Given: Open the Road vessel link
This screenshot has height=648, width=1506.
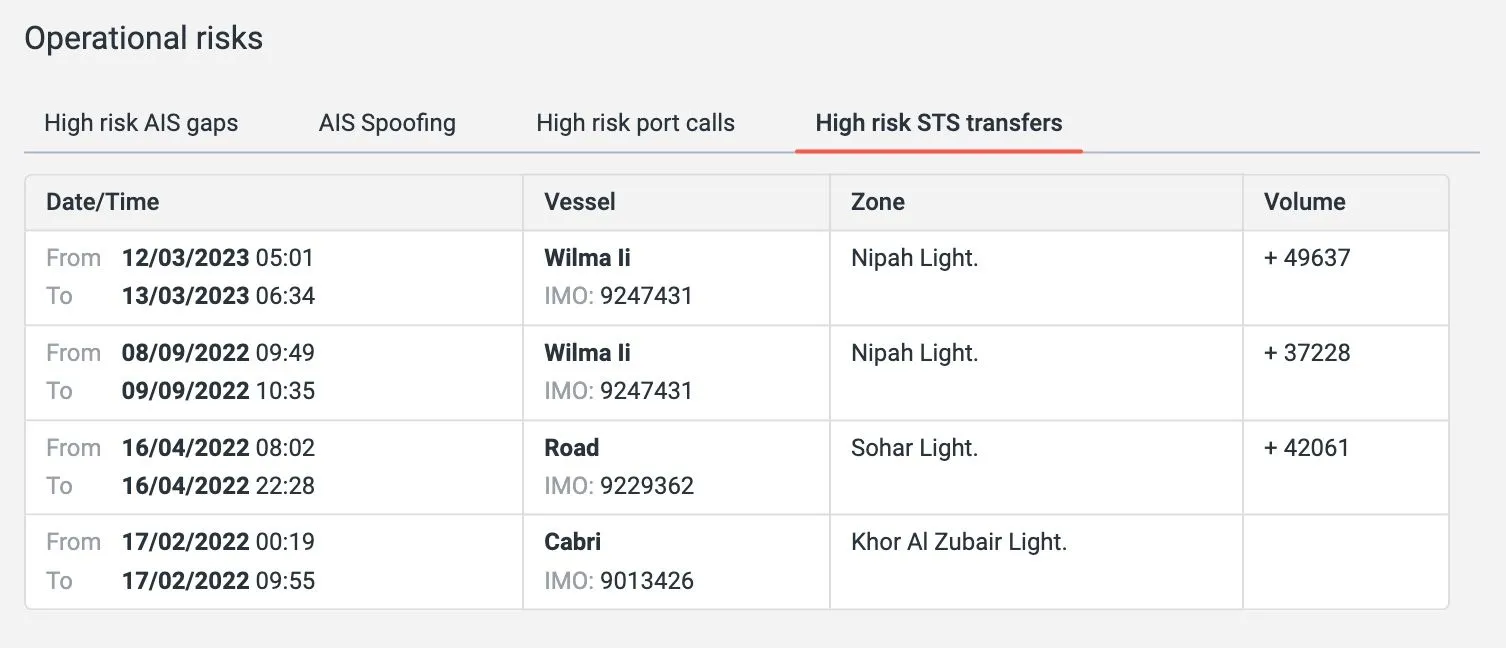Looking at the screenshot, I should 571,448.
